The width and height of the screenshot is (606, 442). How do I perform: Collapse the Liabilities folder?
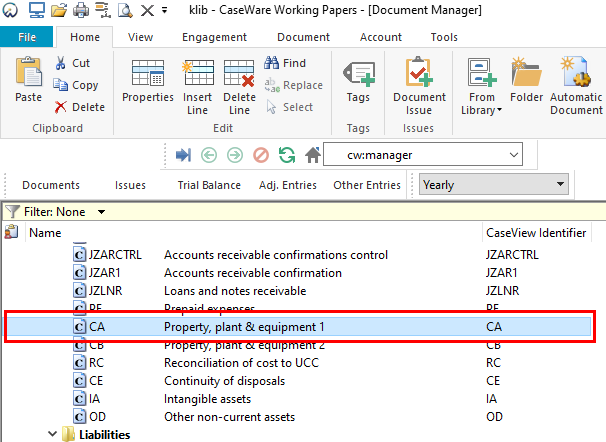(x=53, y=435)
